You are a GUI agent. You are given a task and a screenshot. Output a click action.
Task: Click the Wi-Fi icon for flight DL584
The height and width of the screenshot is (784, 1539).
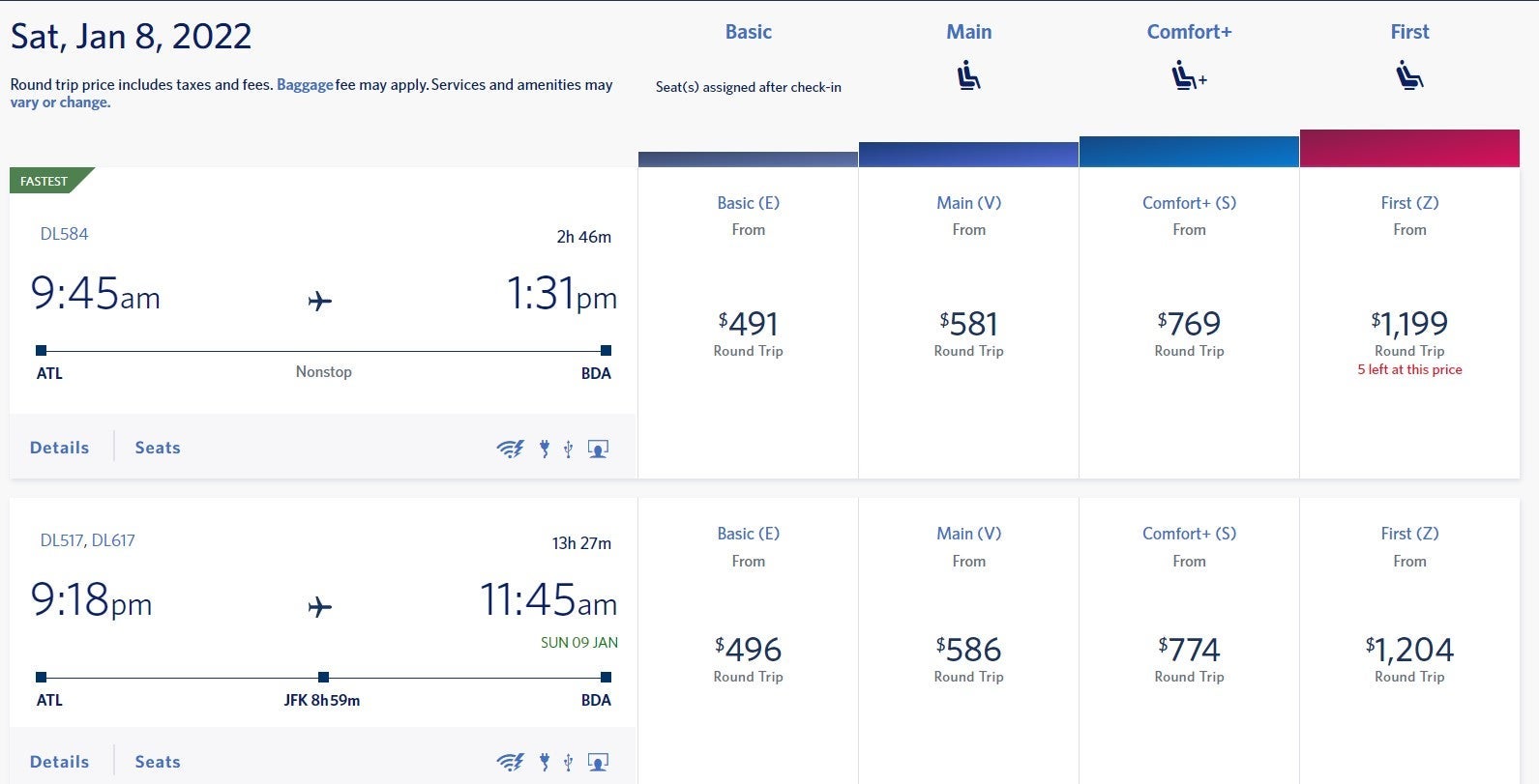point(510,449)
